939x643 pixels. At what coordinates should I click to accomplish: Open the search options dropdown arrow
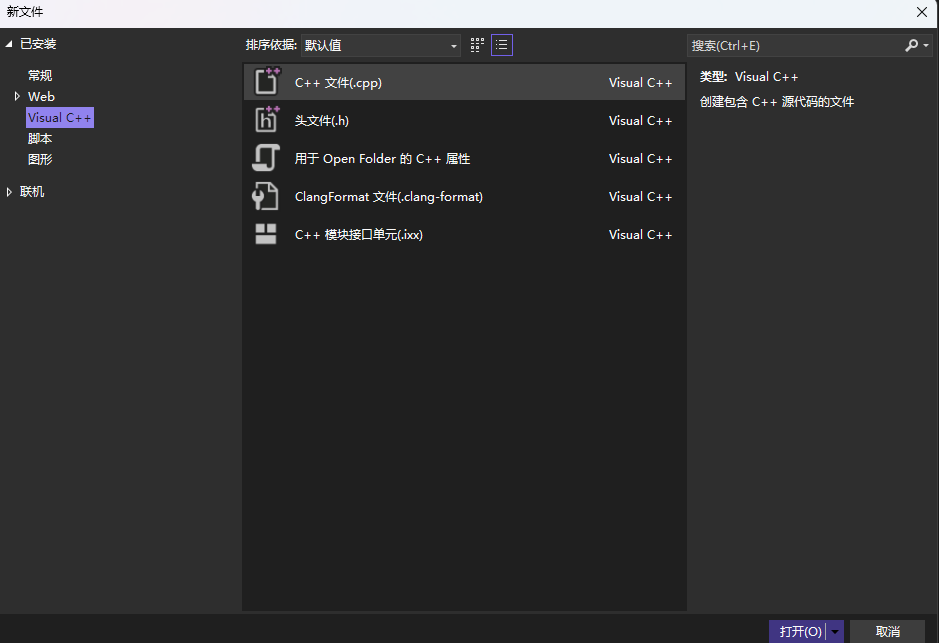click(x=926, y=46)
